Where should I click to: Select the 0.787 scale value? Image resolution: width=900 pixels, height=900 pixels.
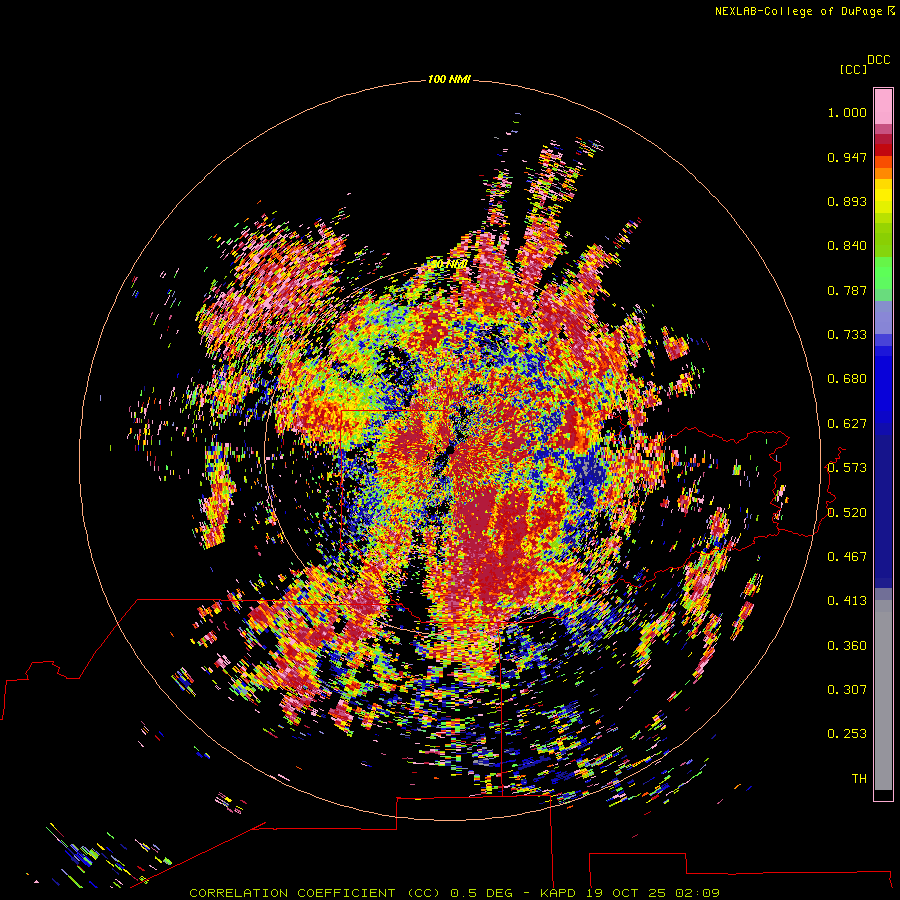coord(847,290)
